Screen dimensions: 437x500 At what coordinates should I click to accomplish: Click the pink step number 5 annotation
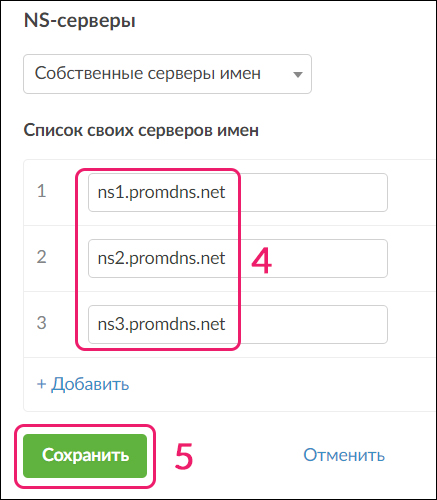click(184, 456)
